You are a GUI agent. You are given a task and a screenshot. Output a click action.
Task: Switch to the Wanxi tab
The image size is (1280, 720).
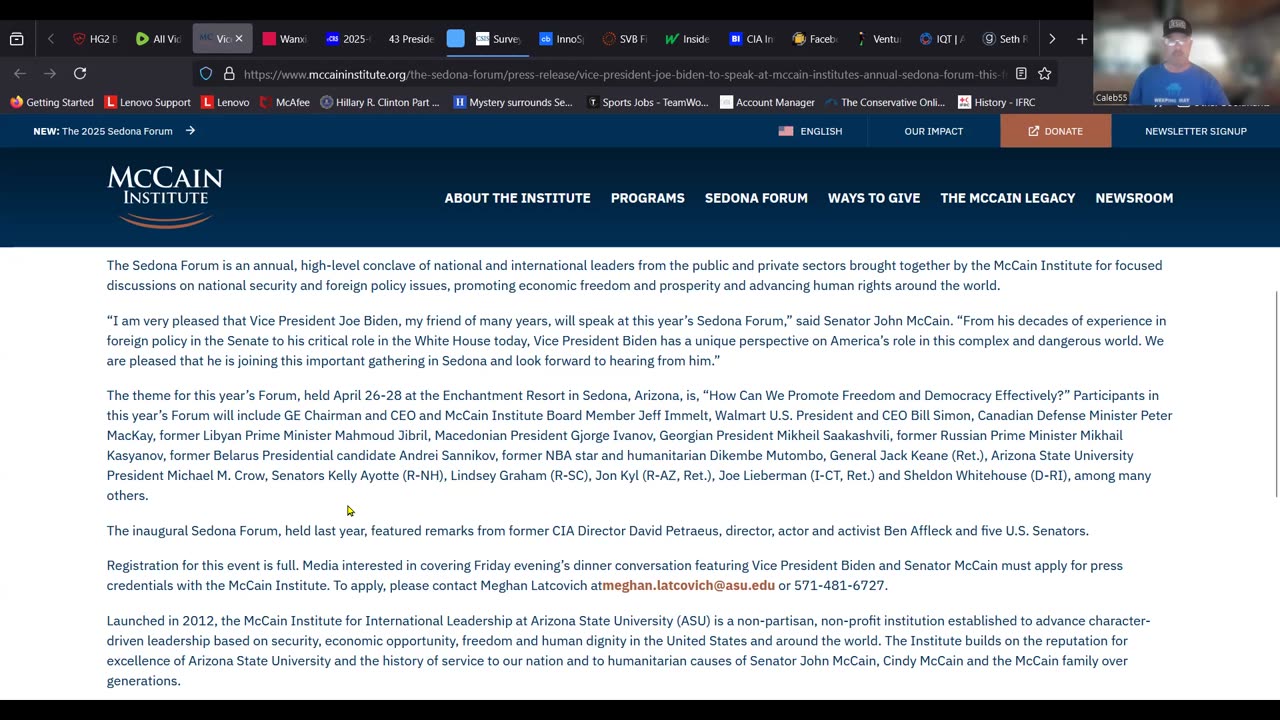(284, 39)
